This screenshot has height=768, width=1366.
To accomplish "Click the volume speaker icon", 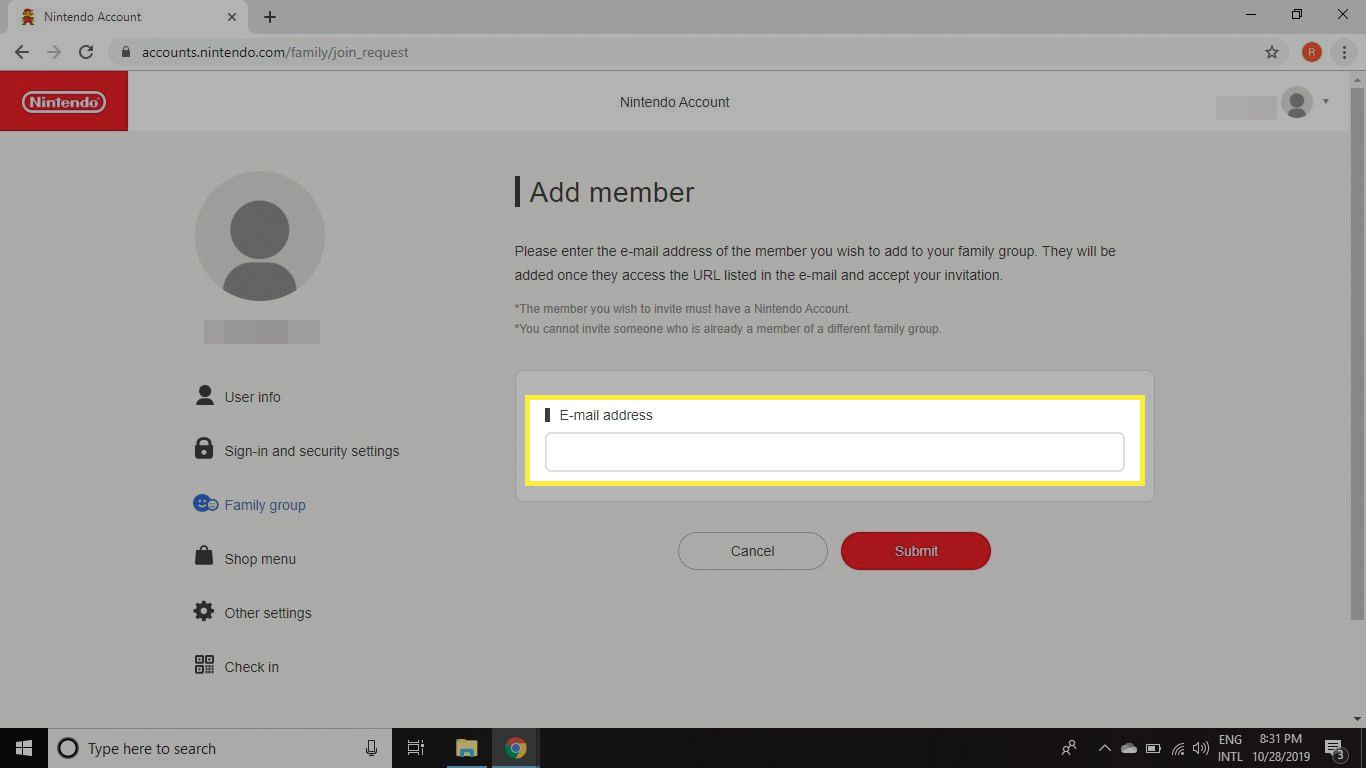I will [1201, 748].
